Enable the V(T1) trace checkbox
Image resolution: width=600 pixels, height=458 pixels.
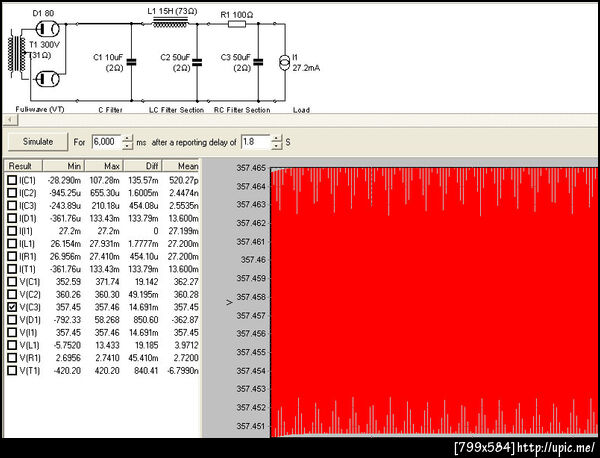tap(12, 370)
